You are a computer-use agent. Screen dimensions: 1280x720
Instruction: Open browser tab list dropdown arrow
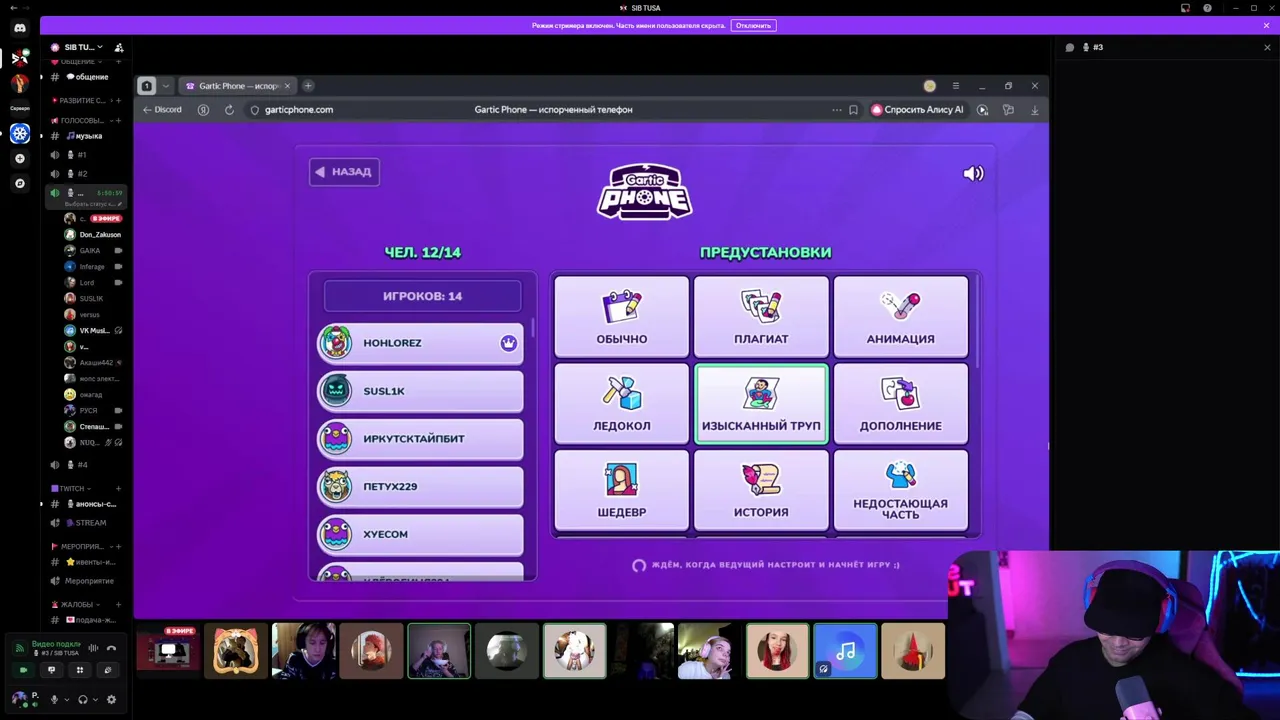[166, 86]
